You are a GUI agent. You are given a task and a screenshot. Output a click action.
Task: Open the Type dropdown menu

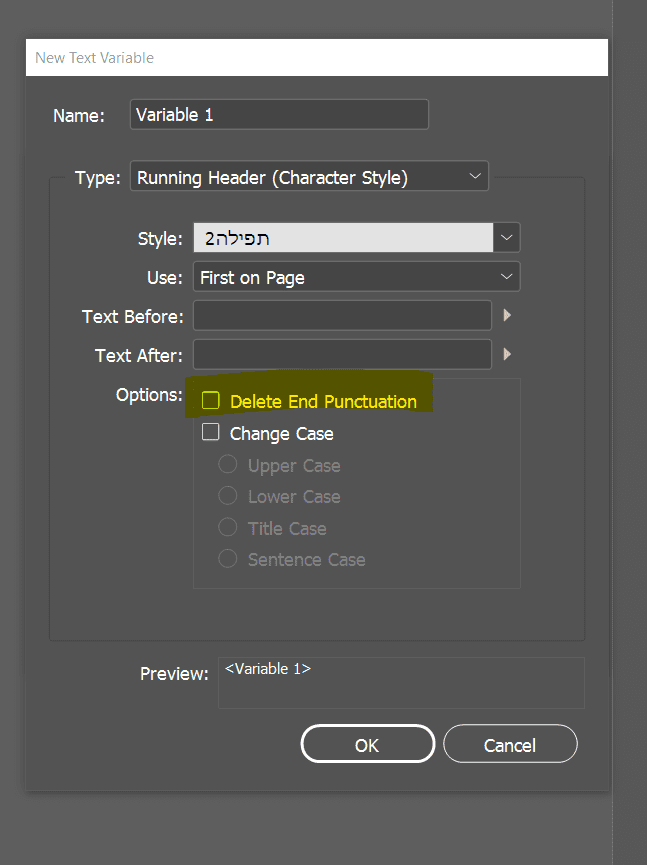point(474,178)
